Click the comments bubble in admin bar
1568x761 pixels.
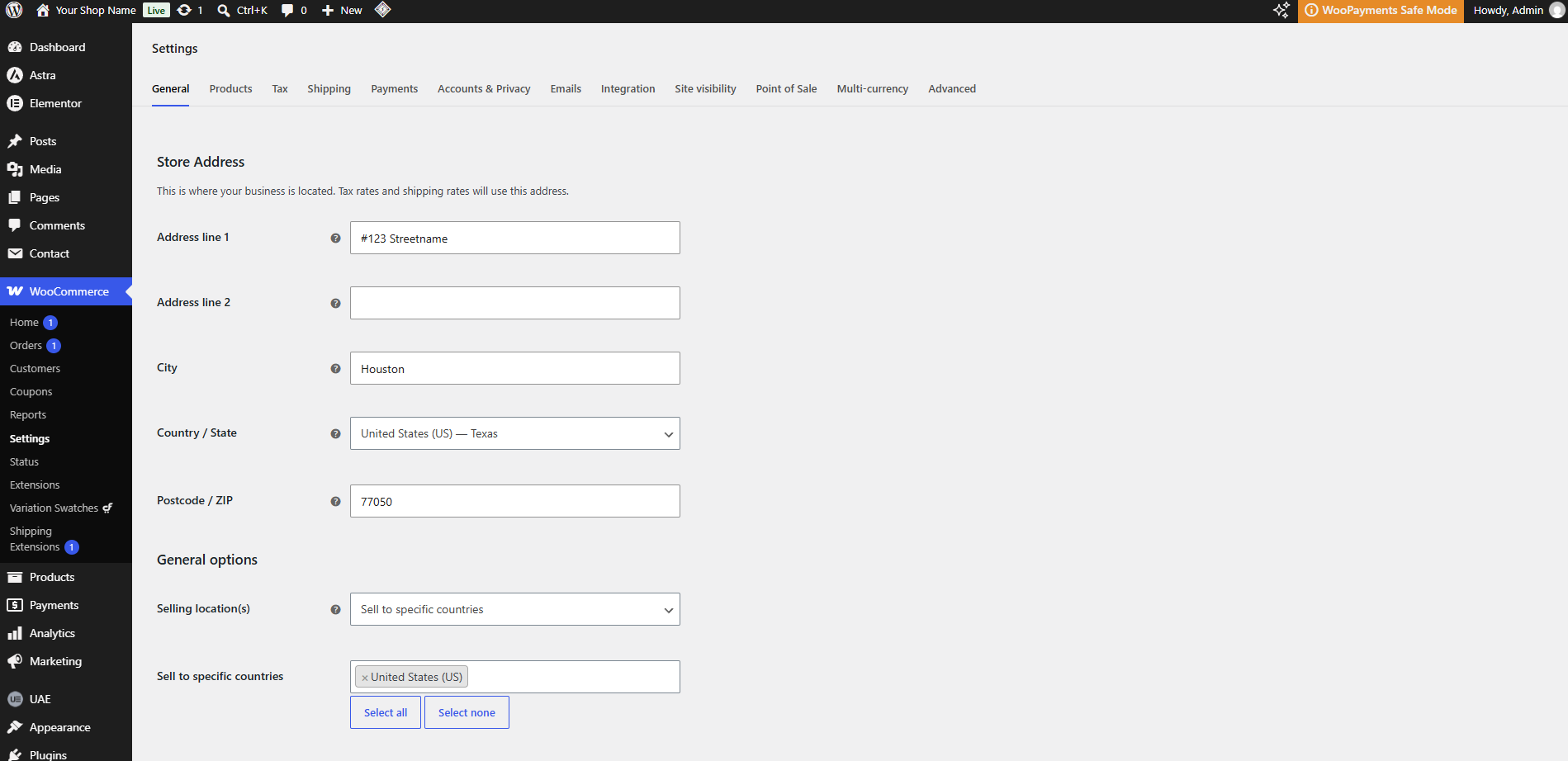click(x=294, y=10)
